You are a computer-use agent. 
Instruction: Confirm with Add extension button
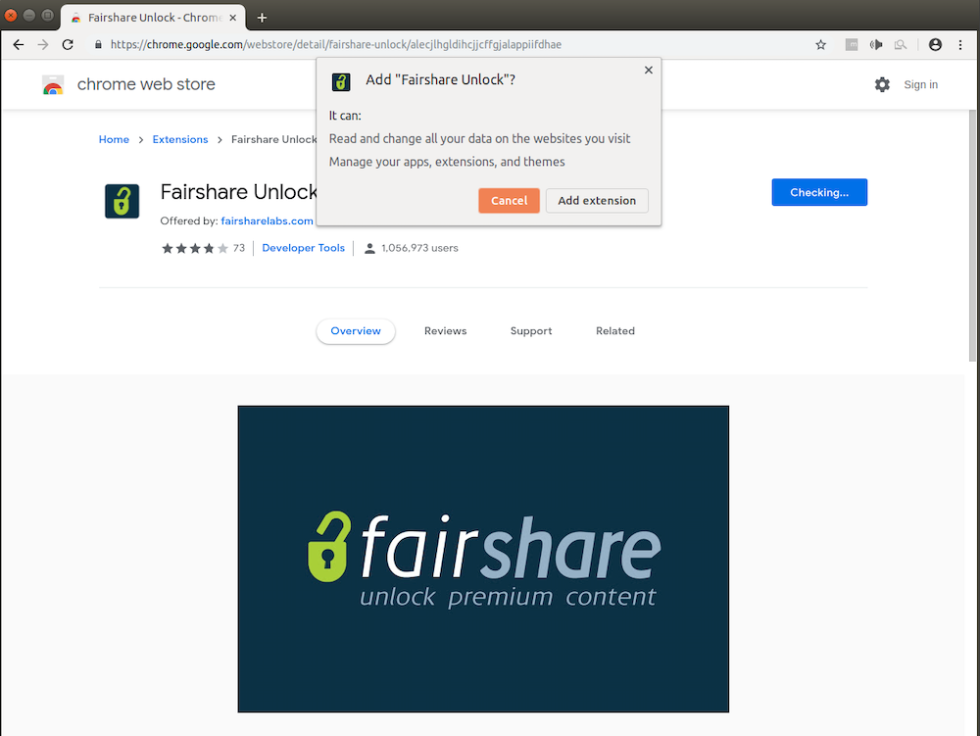pyautogui.click(x=597, y=201)
